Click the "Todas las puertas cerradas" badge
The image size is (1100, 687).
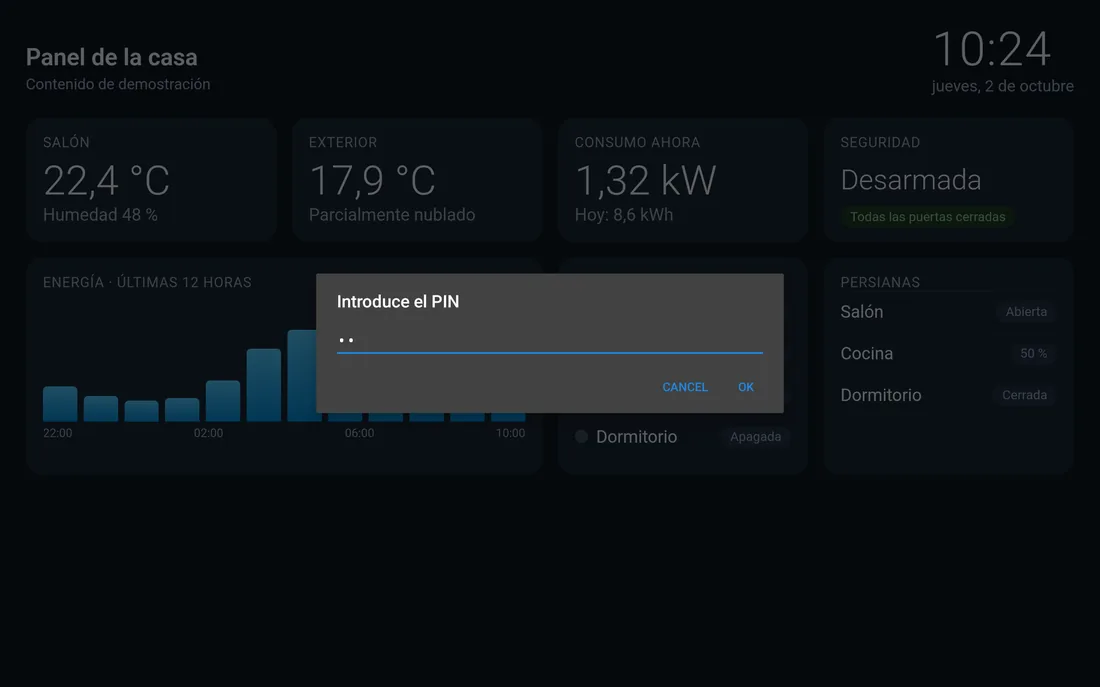(x=927, y=217)
